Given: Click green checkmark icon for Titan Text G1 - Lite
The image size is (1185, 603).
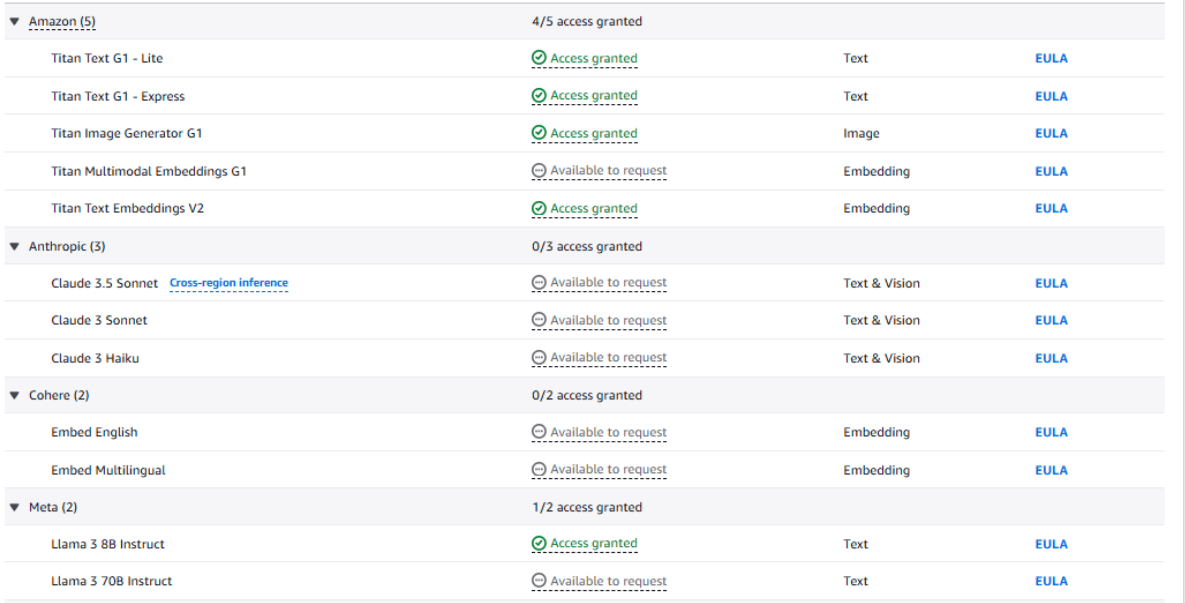Looking at the screenshot, I should pos(539,58).
